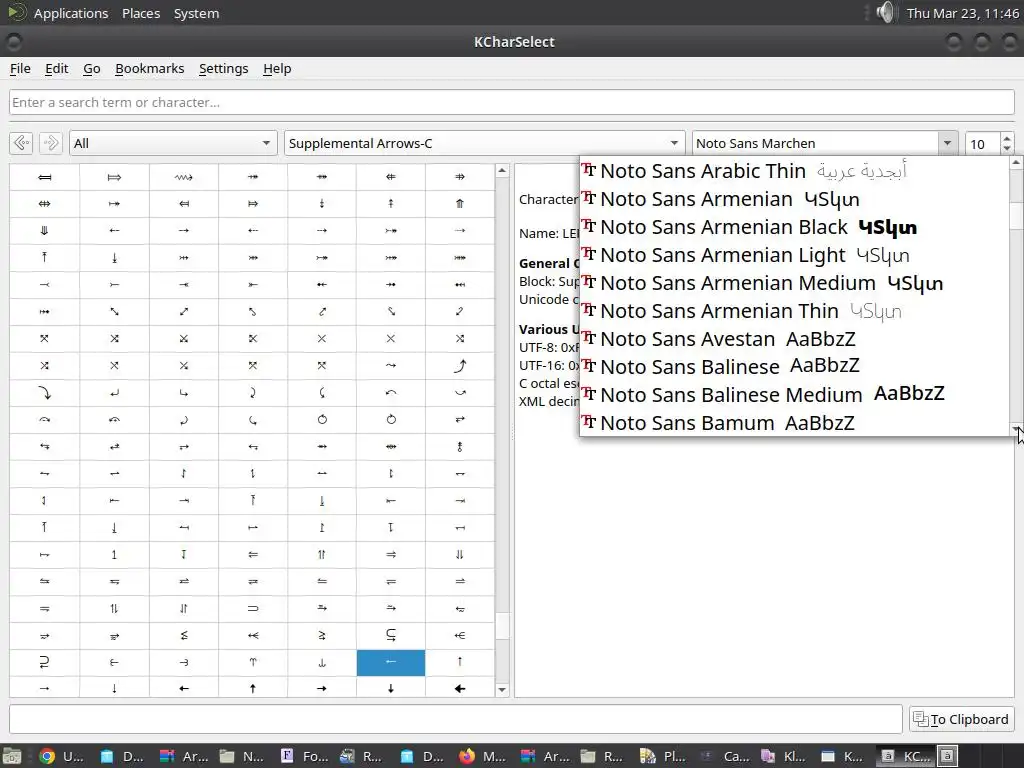Open the Help menu
The image size is (1024, 768).
[x=277, y=69]
